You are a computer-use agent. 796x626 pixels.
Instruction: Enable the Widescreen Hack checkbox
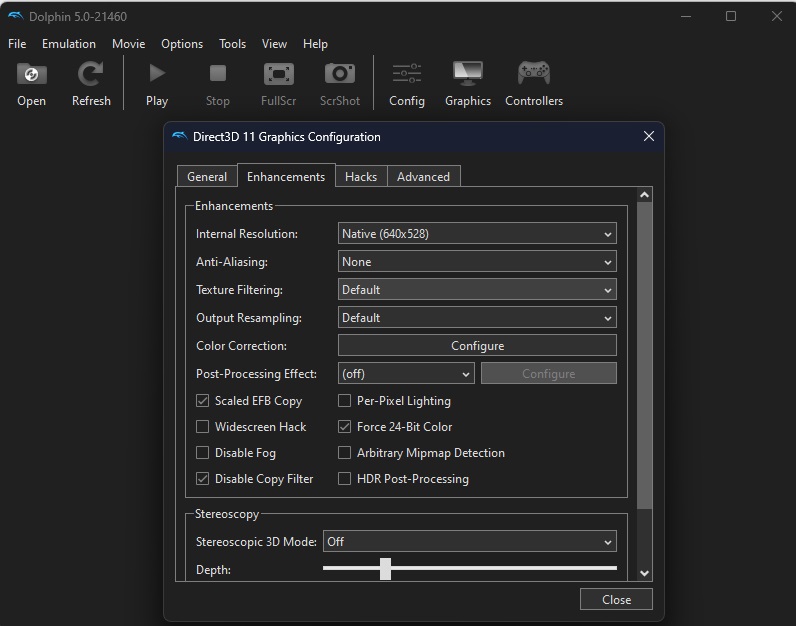click(x=203, y=426)
